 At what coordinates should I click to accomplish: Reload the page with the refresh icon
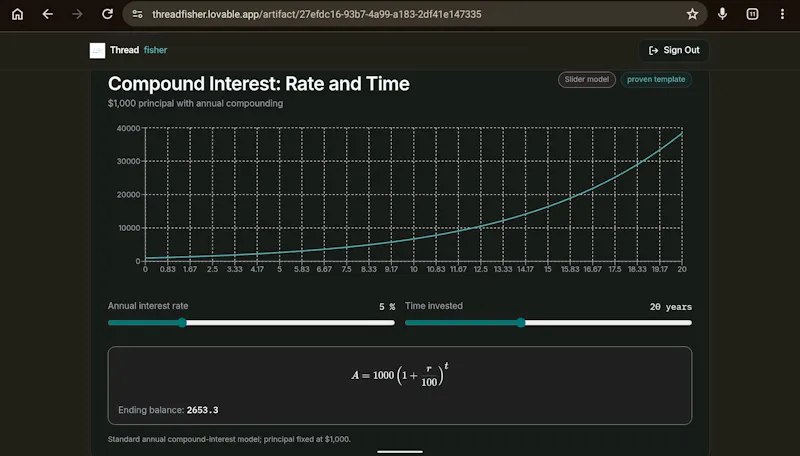click(107, 14)
